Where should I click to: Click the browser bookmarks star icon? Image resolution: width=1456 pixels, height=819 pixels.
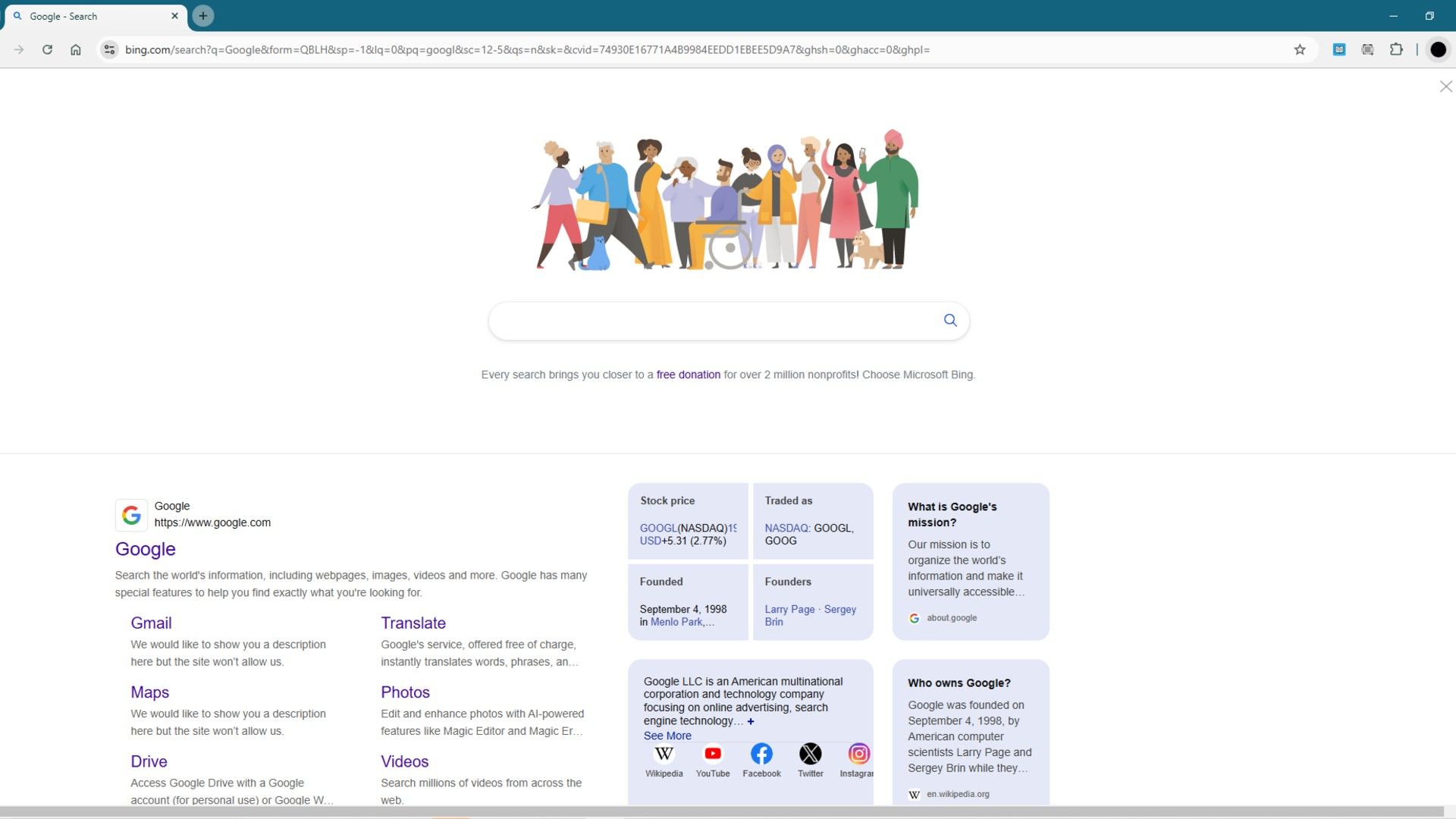(1300, 50)
